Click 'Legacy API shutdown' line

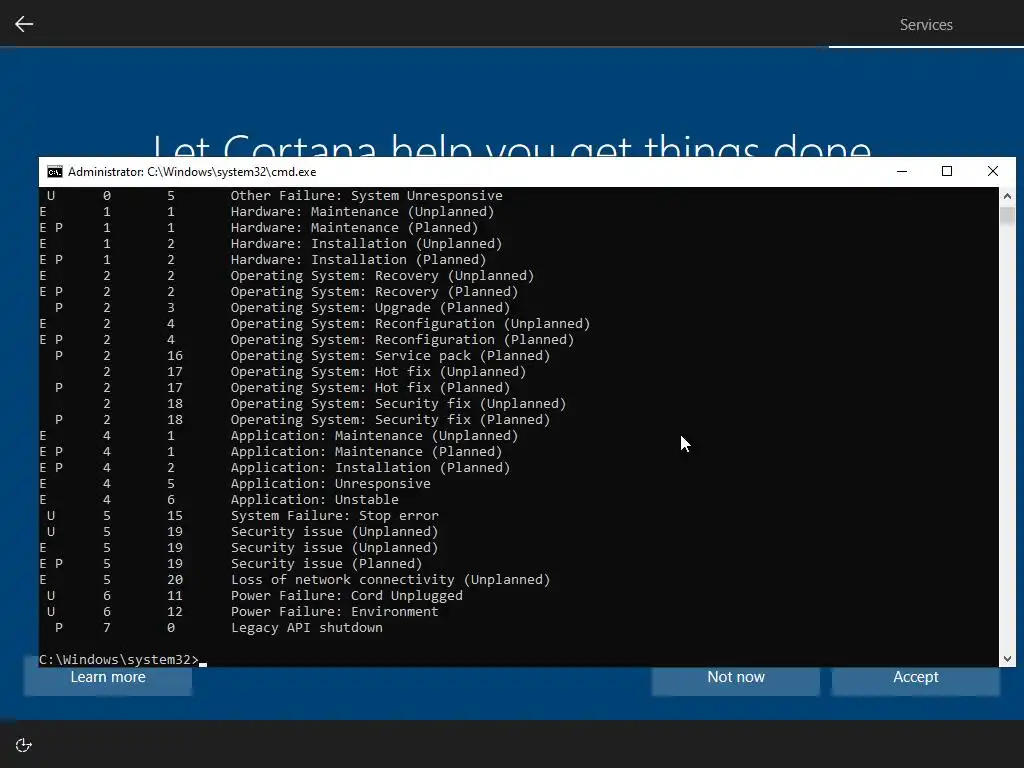[x=306, y=628]
